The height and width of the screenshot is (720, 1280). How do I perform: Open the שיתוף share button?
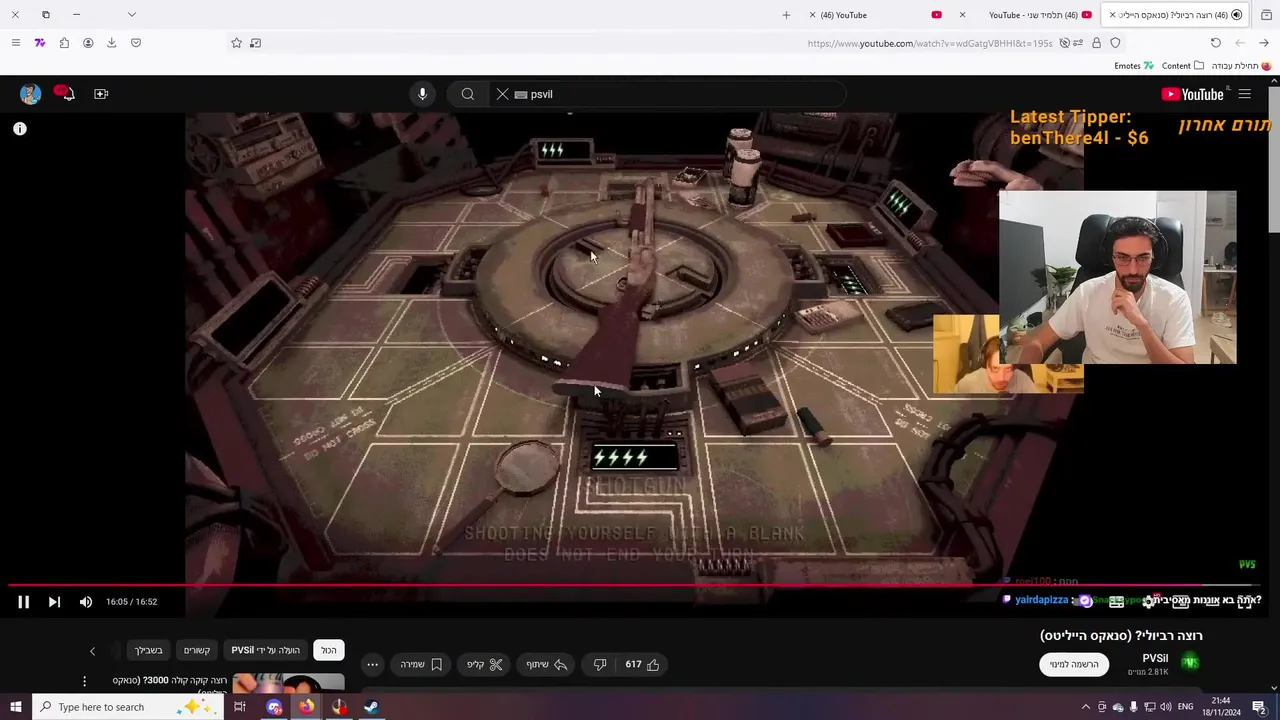click(547, 664)
